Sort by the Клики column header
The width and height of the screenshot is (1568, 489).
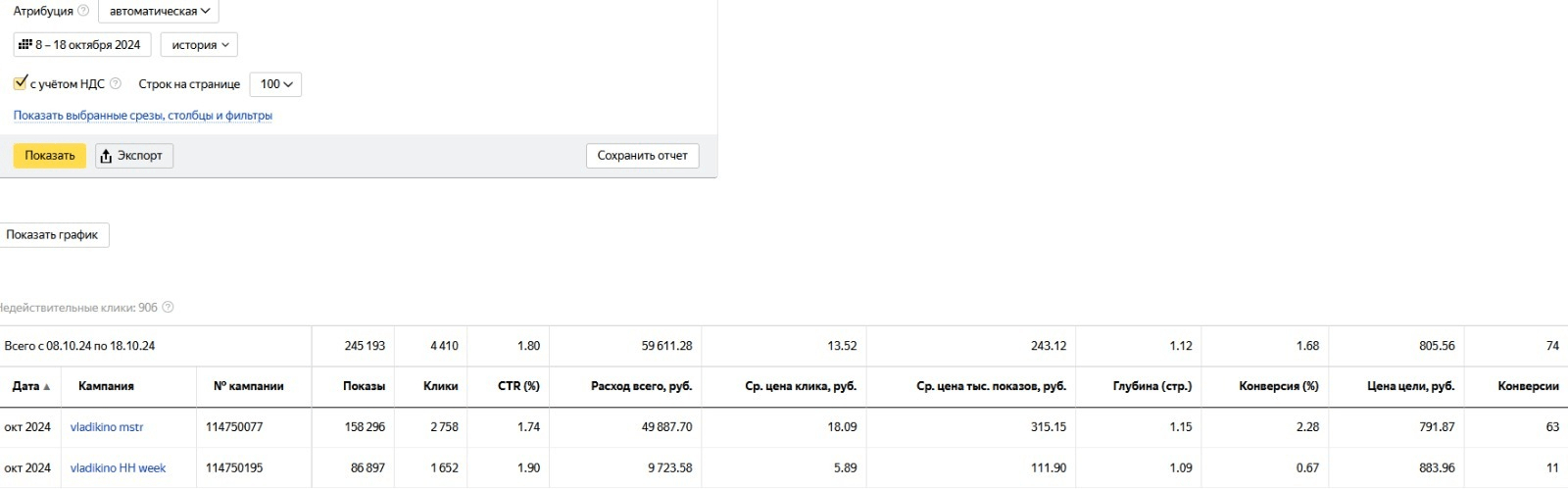tap(440, 386)
